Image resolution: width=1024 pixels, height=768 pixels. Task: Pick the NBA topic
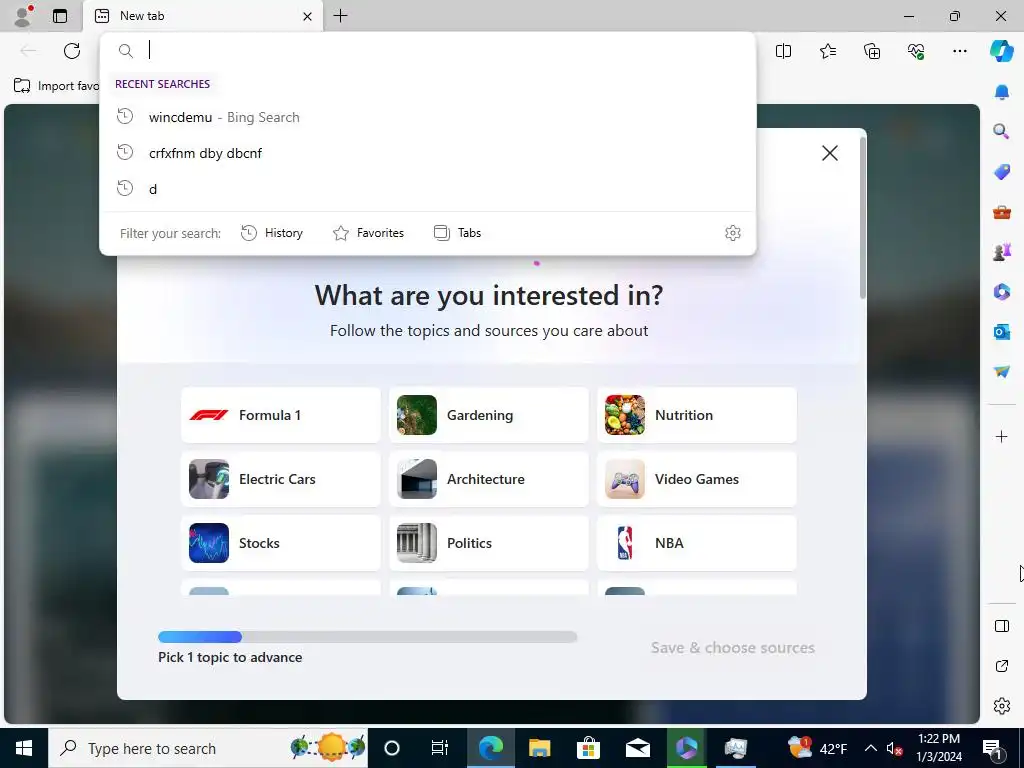coord(697,543)
